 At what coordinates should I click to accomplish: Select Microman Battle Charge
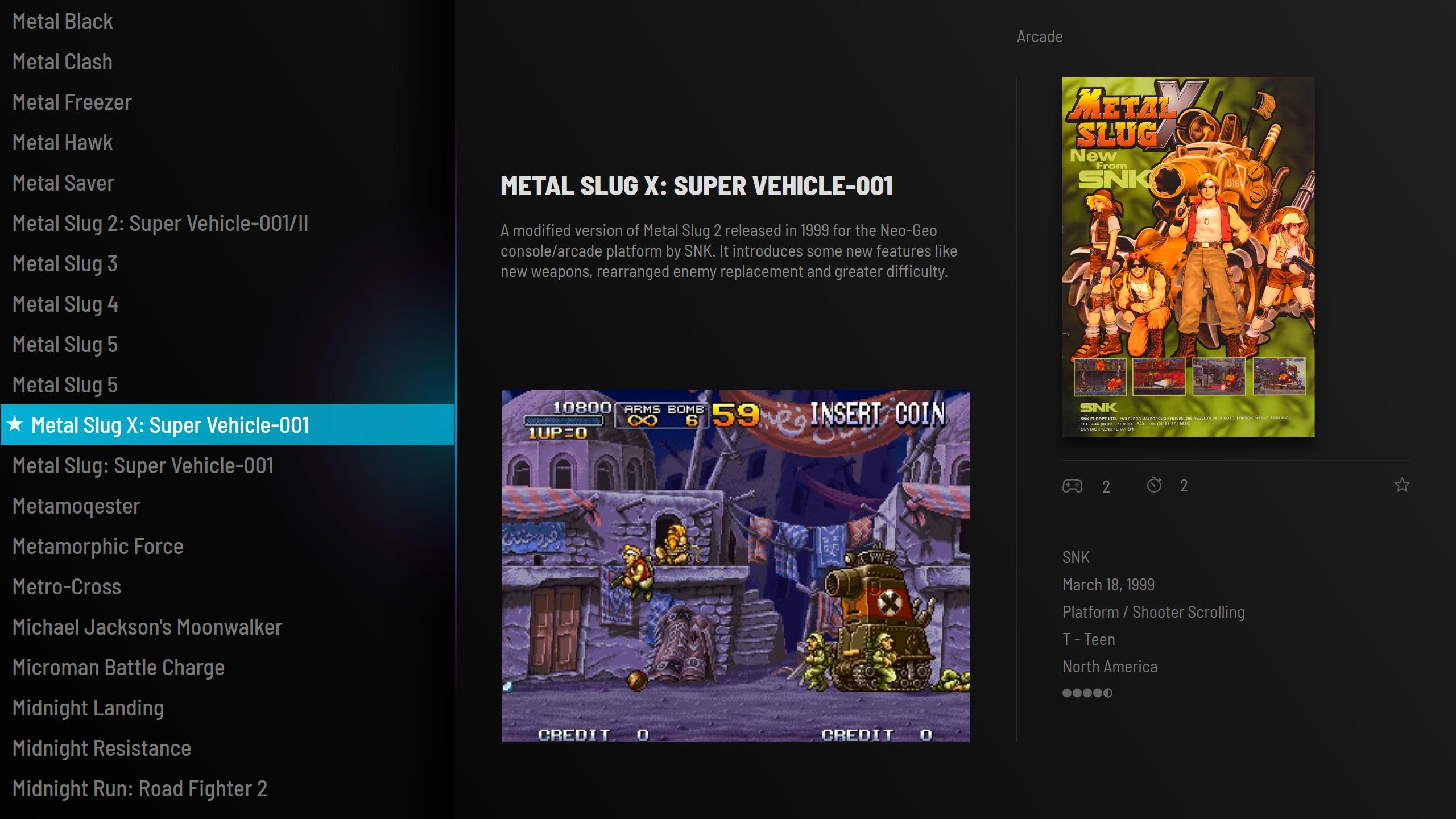click(x=227, y=668)
